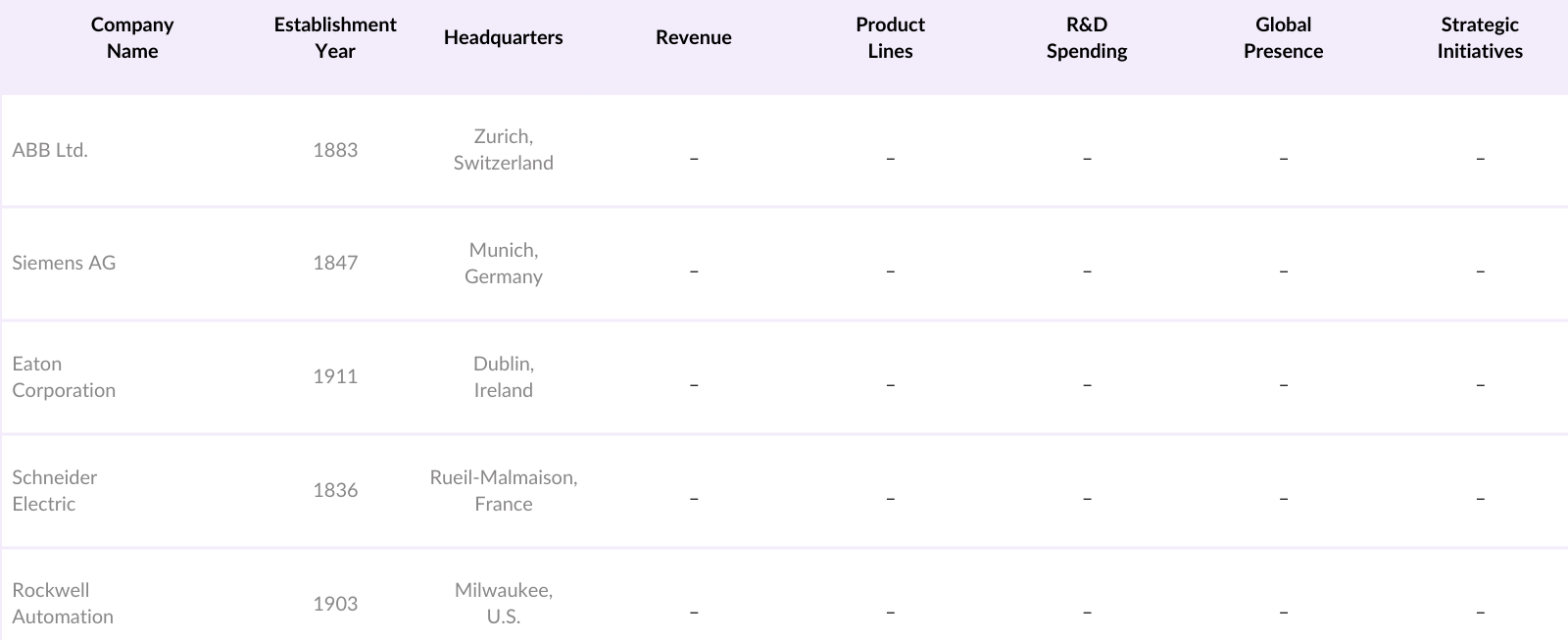This screenshot has width=1568, height=640.
Task: Select the Product Lines column header
Action: [890, 38]
